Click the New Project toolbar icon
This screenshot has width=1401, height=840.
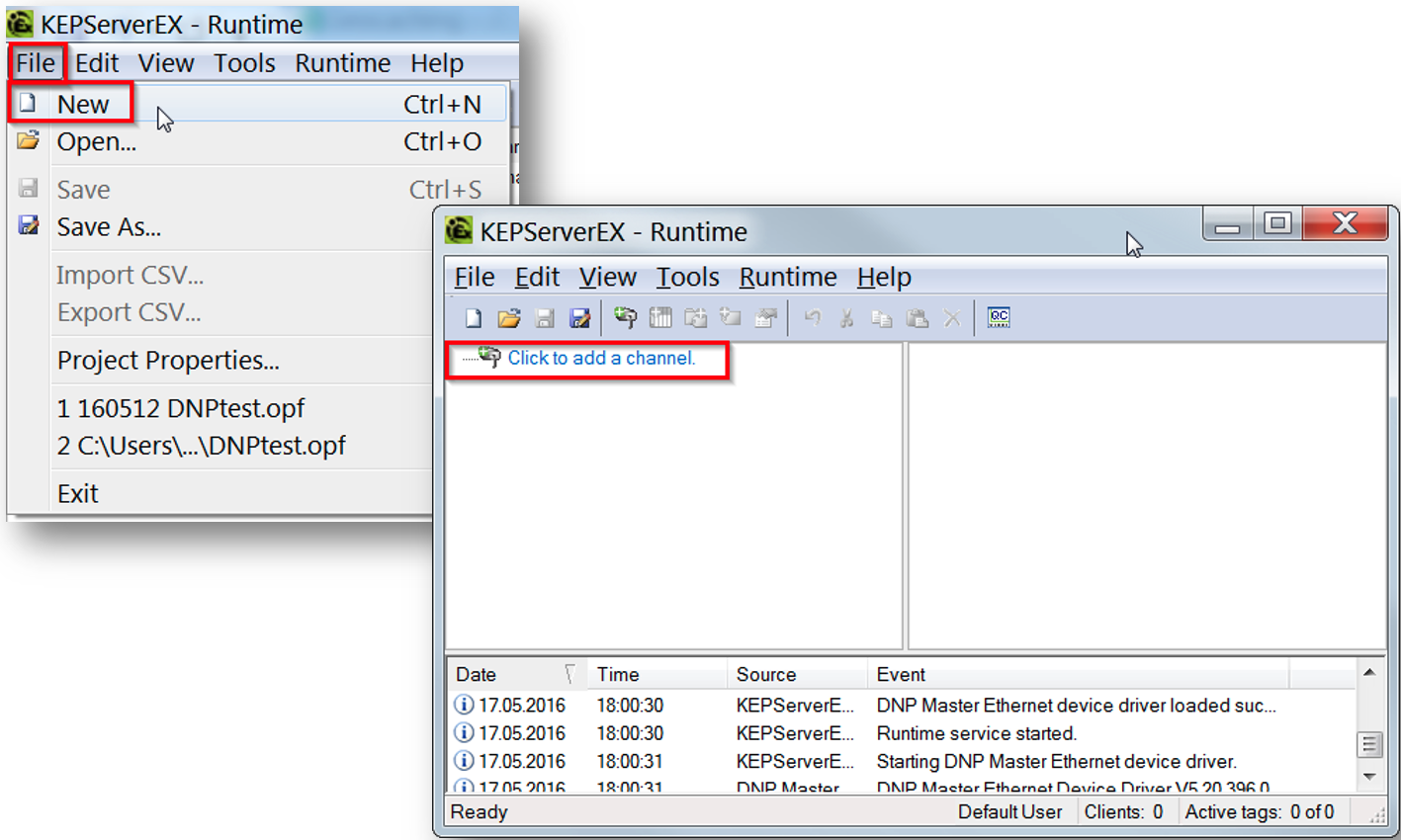(x=474, y=318)
